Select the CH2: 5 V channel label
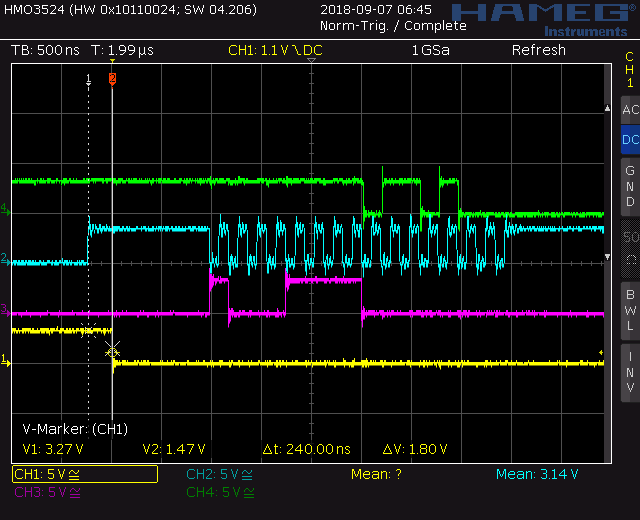Screen dimensions: 640x520 (x=219, y=474)
